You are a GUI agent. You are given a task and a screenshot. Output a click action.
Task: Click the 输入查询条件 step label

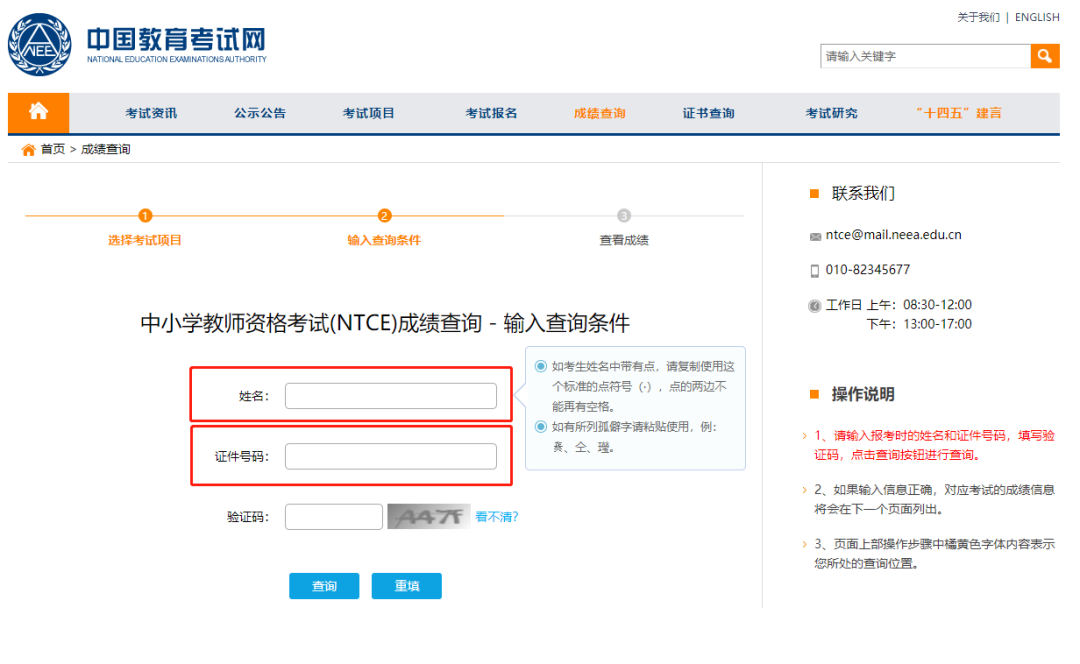[384, 240]
